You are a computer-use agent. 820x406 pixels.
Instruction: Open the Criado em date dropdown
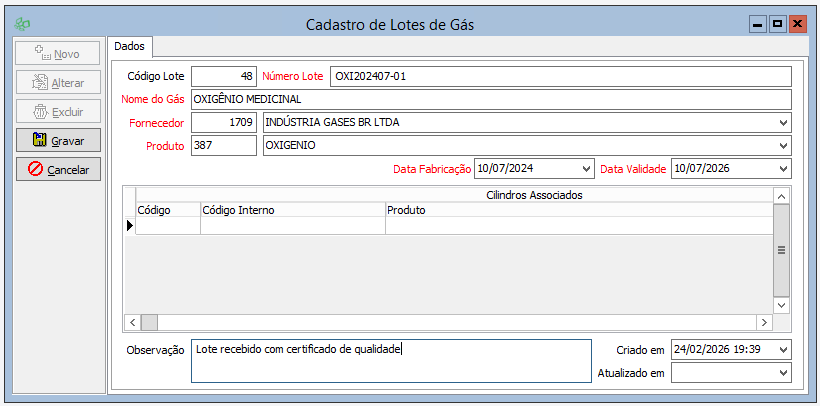coord(782,349)
